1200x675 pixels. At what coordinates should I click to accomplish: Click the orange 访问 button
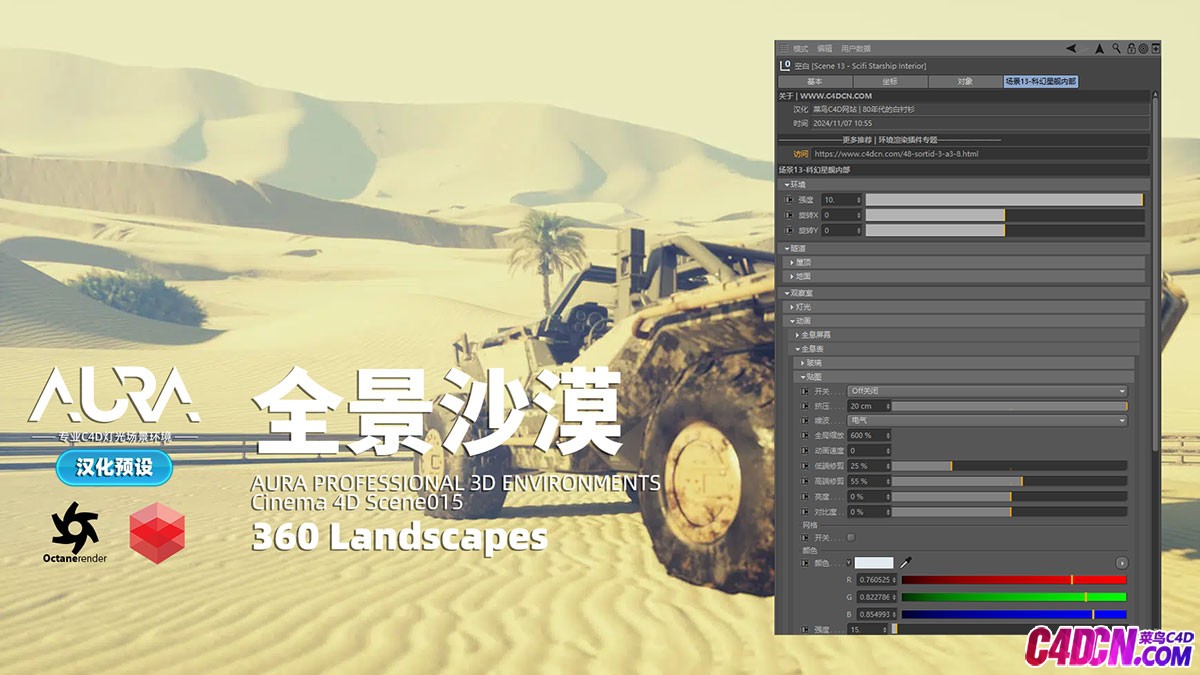(x=801, y=154)
